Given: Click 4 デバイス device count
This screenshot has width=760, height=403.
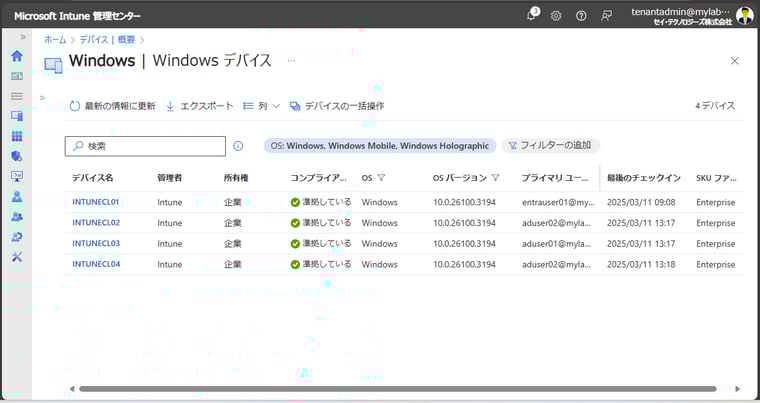Looking at the screenshot, I should pos(715,106).
